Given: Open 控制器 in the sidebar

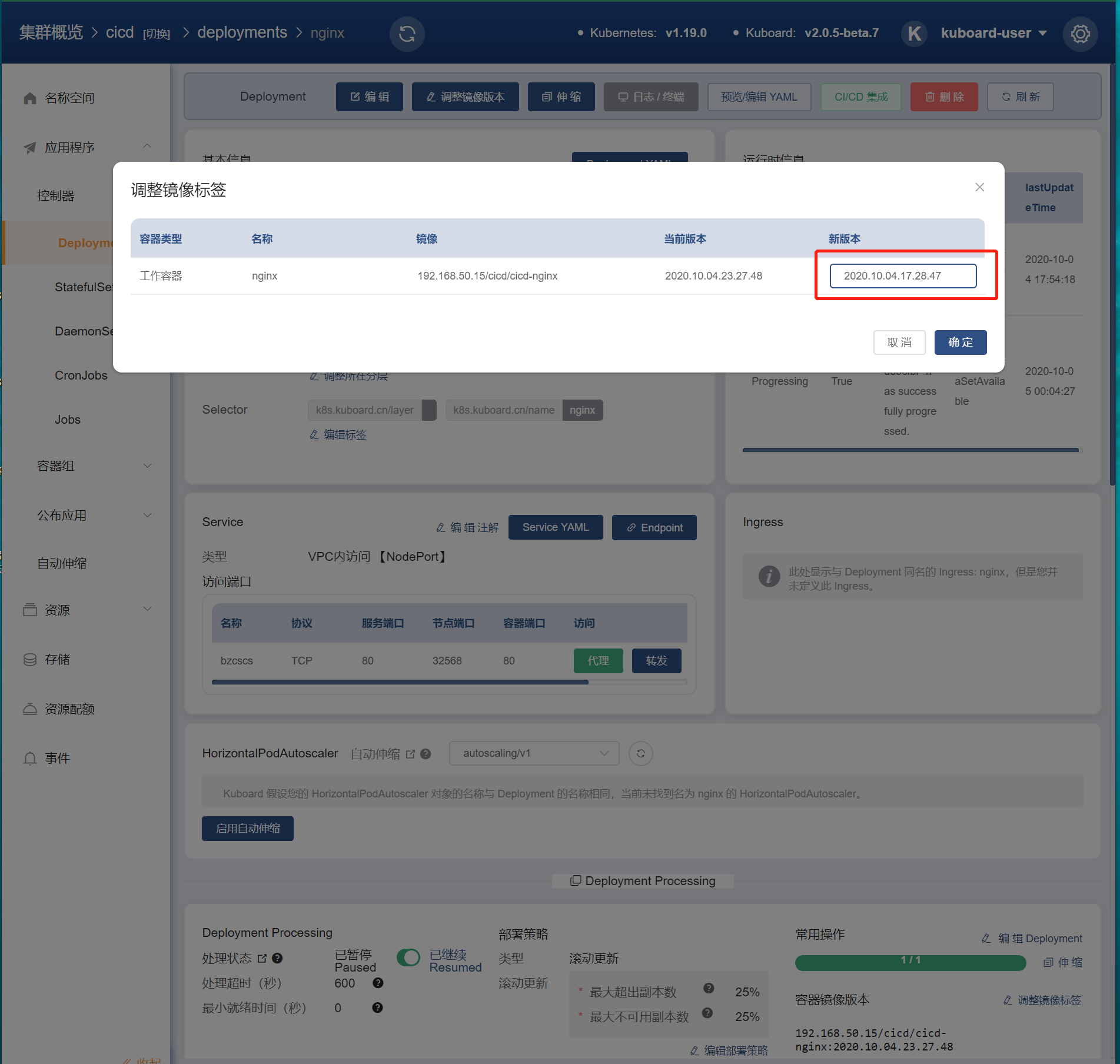Looking at the screenshot, I should pos(56,196).
